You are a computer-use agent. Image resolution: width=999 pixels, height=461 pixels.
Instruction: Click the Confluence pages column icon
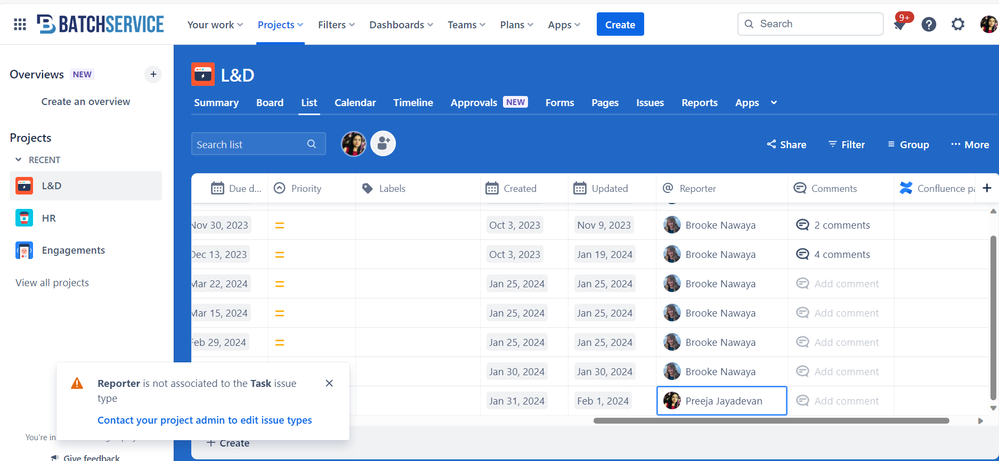pos(906,188)
